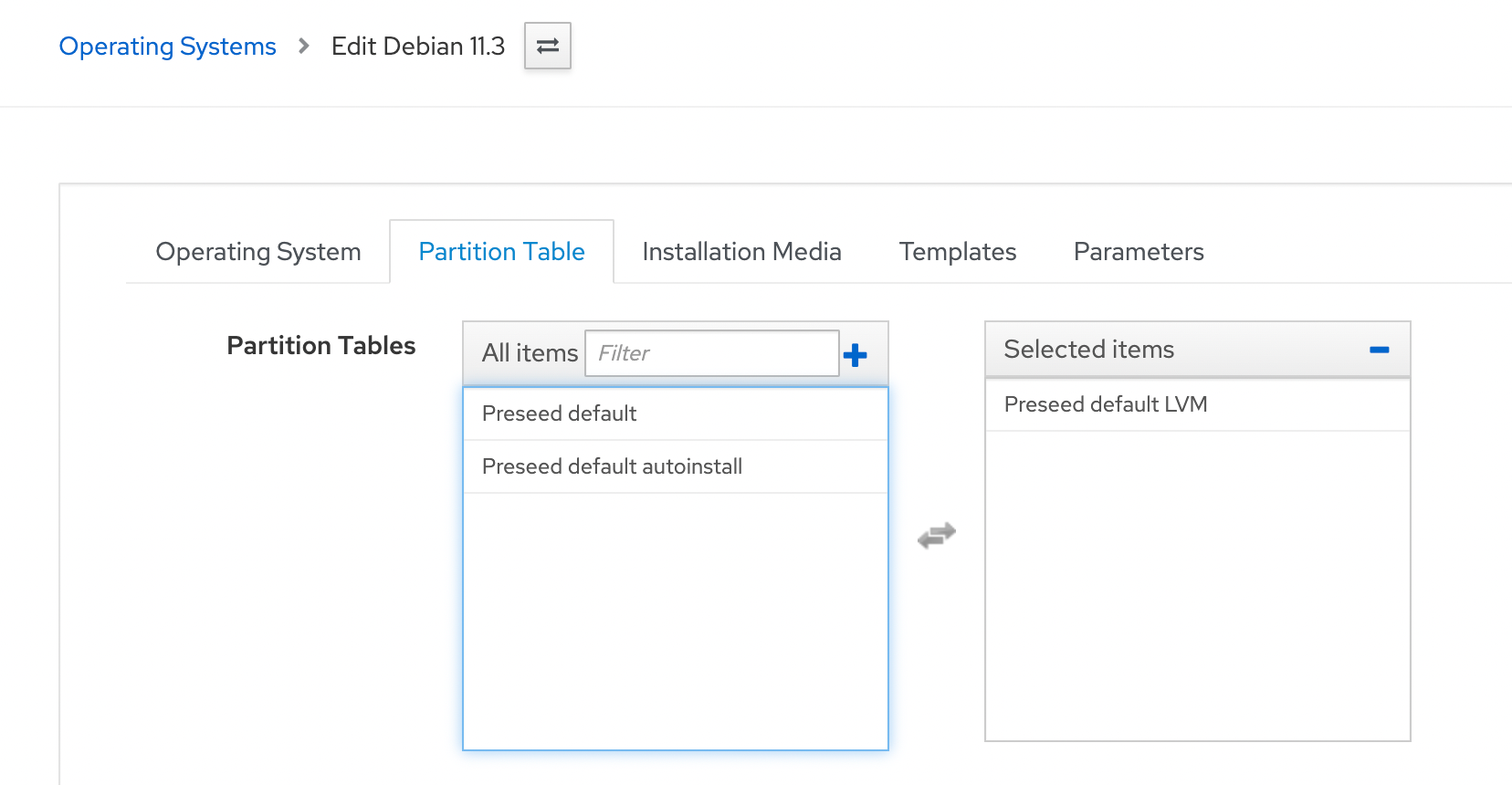The height and width of the screenshot is (785, 1512).
Task: Select Preseed default partition table
Action: tap(559, 413)
